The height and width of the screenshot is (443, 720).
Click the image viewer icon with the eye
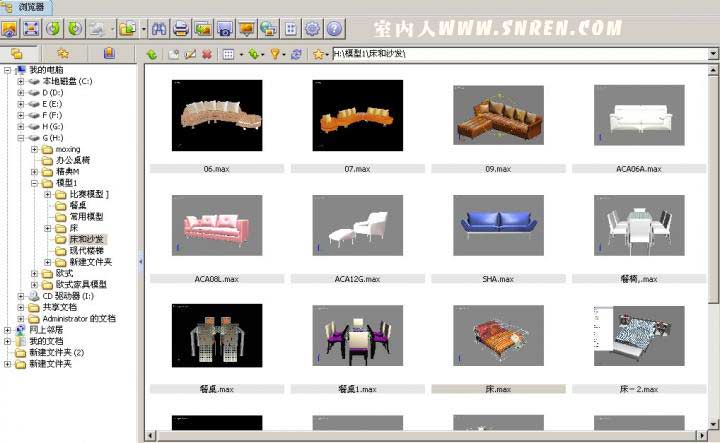tap(9, 29)
